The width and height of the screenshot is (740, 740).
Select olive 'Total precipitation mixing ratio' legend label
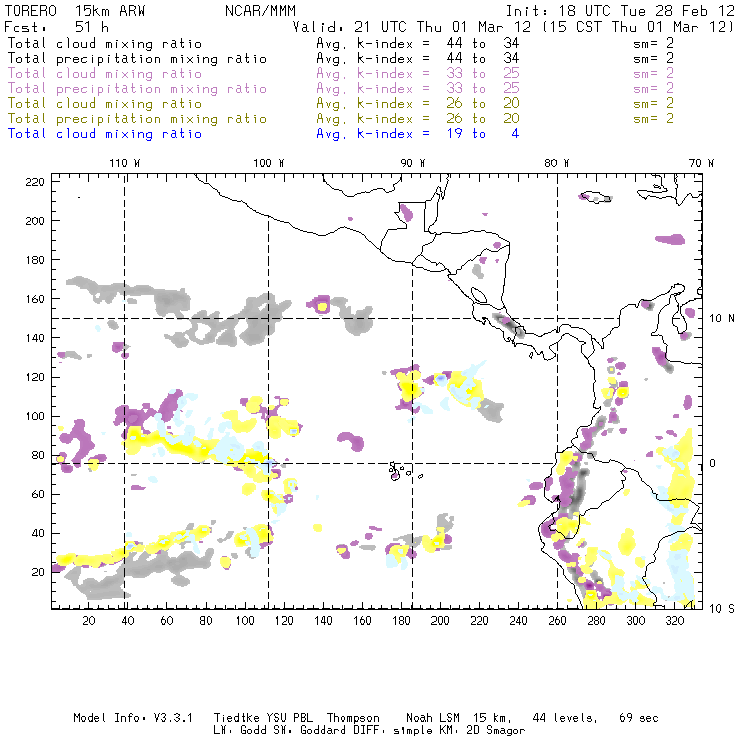[137, 118]
